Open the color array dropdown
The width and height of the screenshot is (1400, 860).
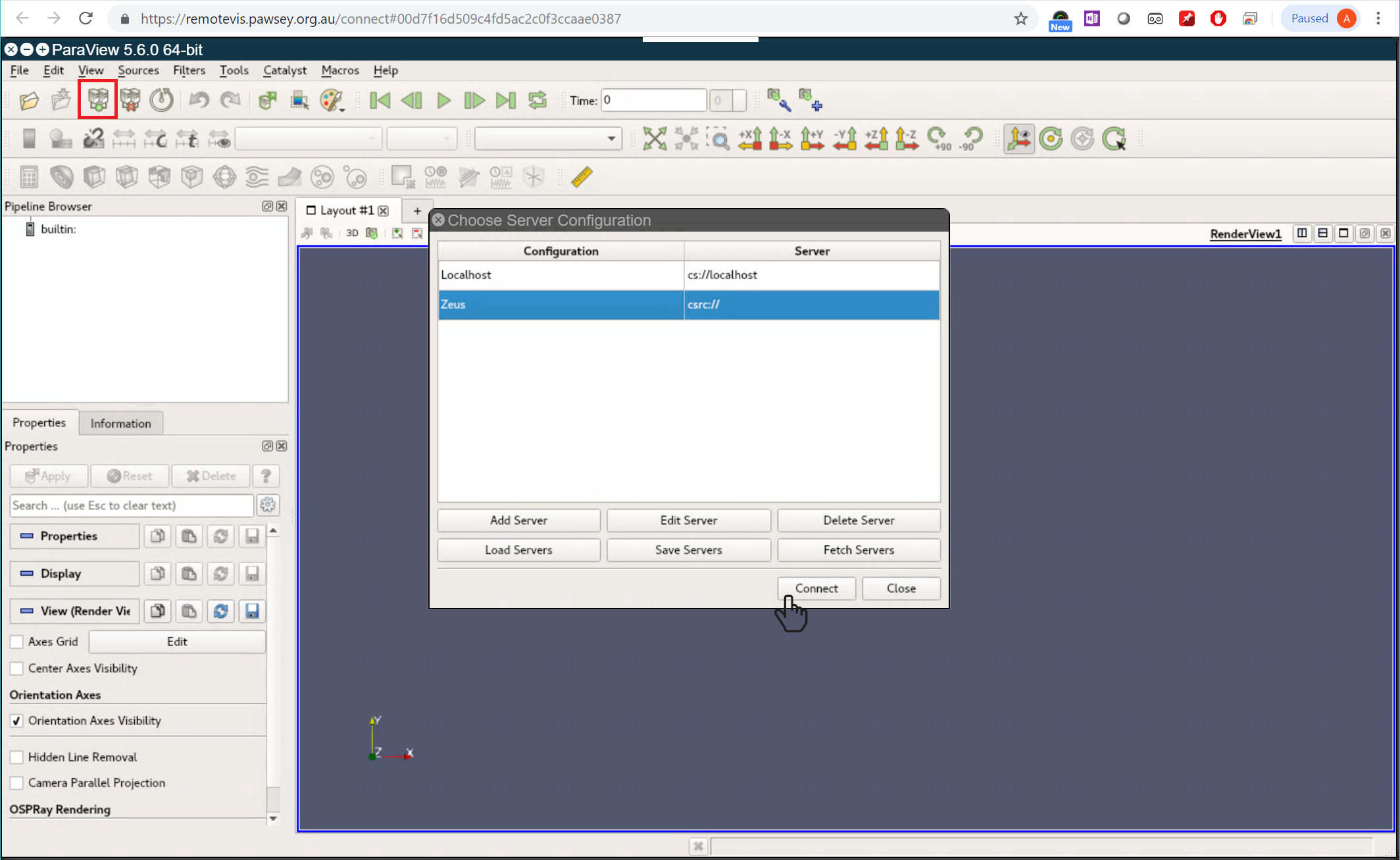(308, 138)
